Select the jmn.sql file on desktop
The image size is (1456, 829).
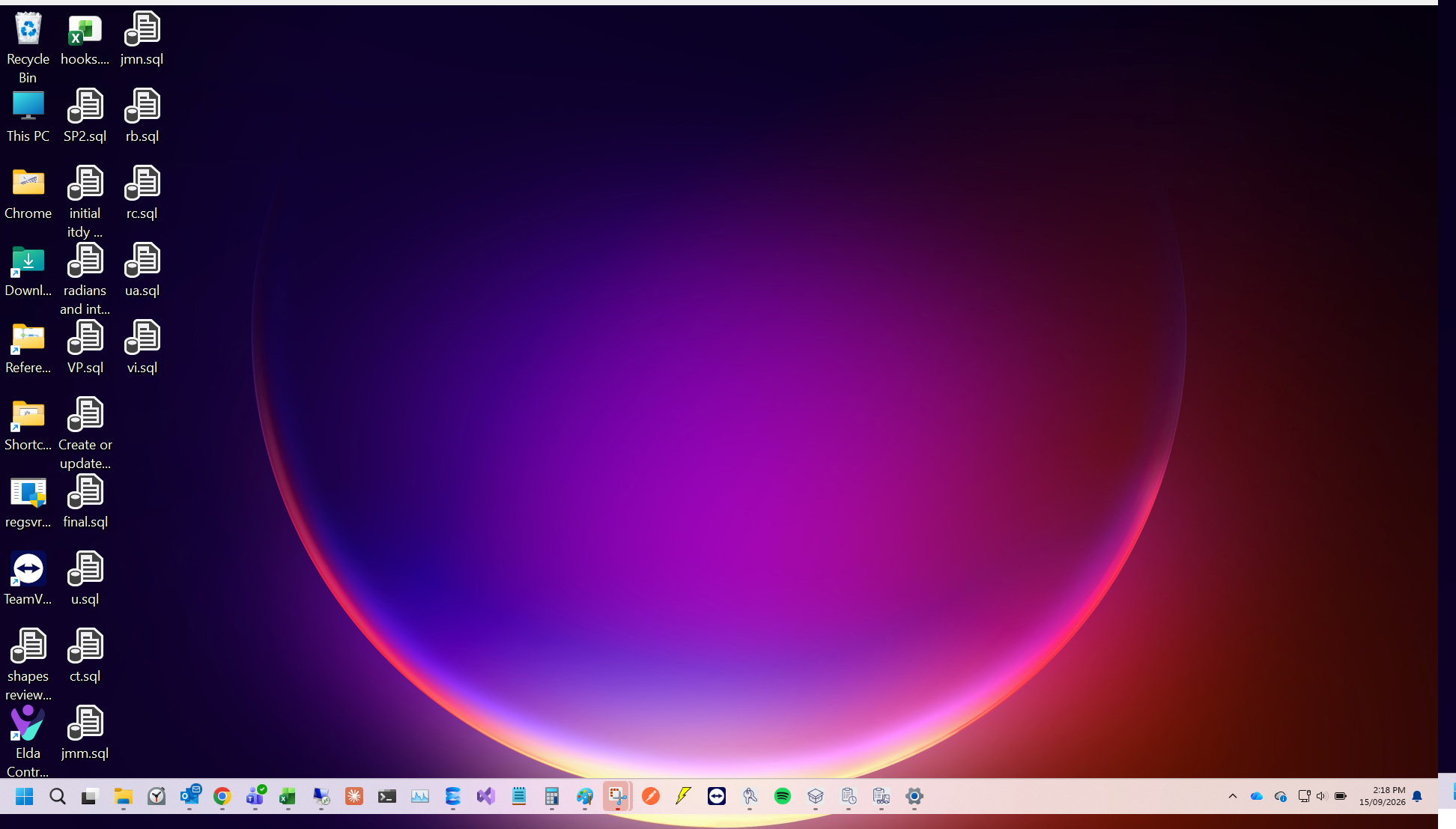[142, 39]
